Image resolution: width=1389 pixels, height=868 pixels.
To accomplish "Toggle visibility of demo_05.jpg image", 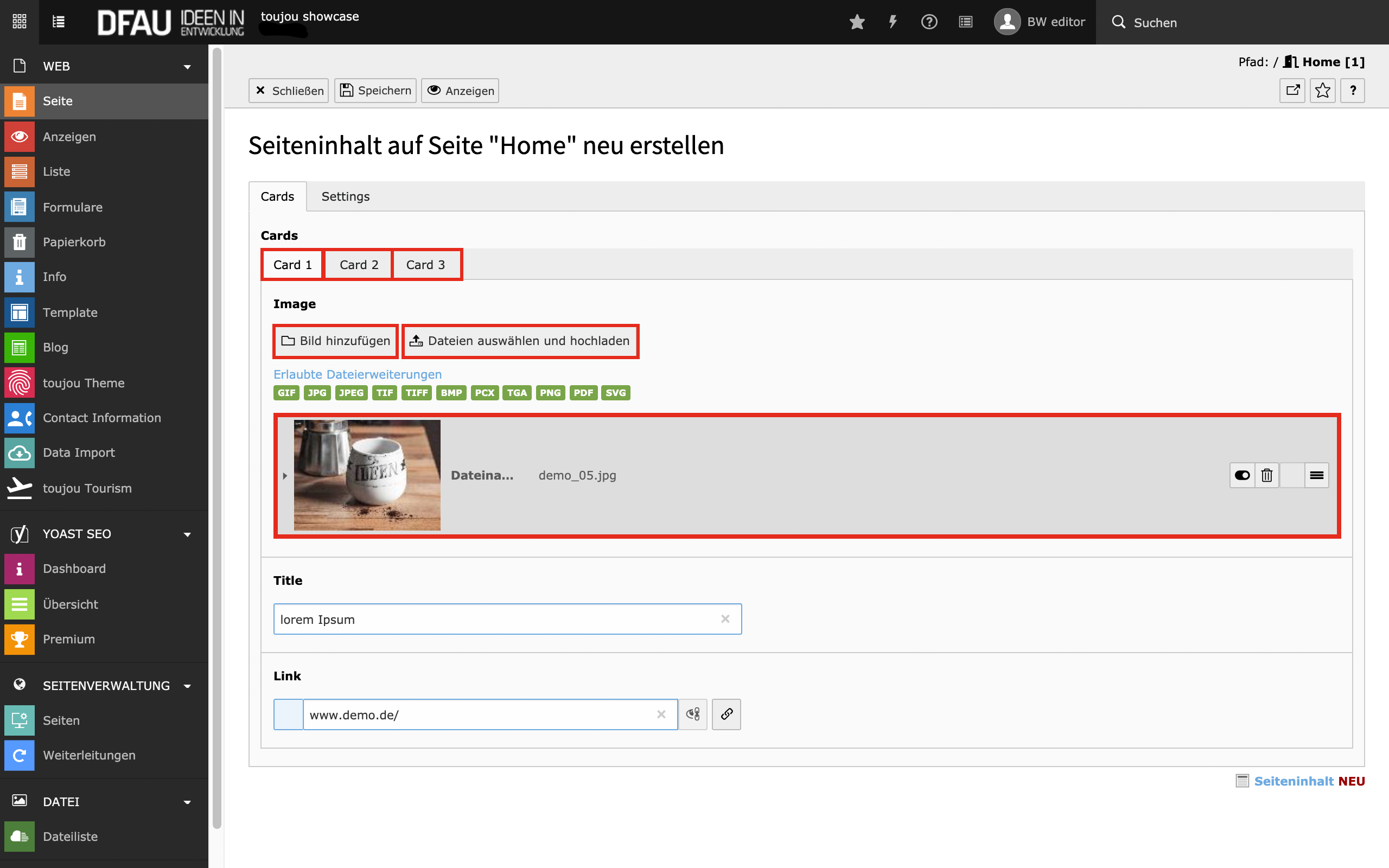I will (1242, 475).
